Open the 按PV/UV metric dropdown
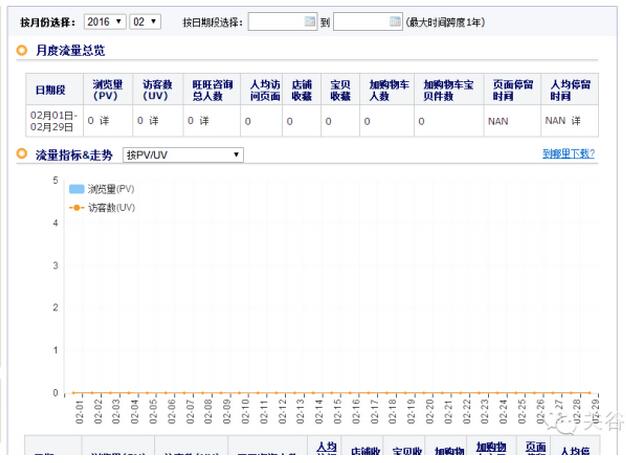Image resolution: width=626 pixels, height=463 pixels. [x=182, y=155]
